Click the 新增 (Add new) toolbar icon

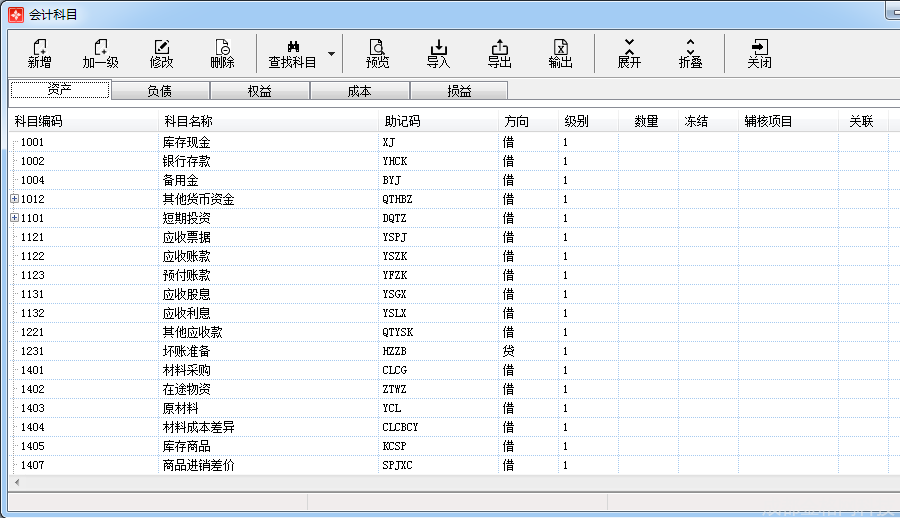(x=40, y=48)
